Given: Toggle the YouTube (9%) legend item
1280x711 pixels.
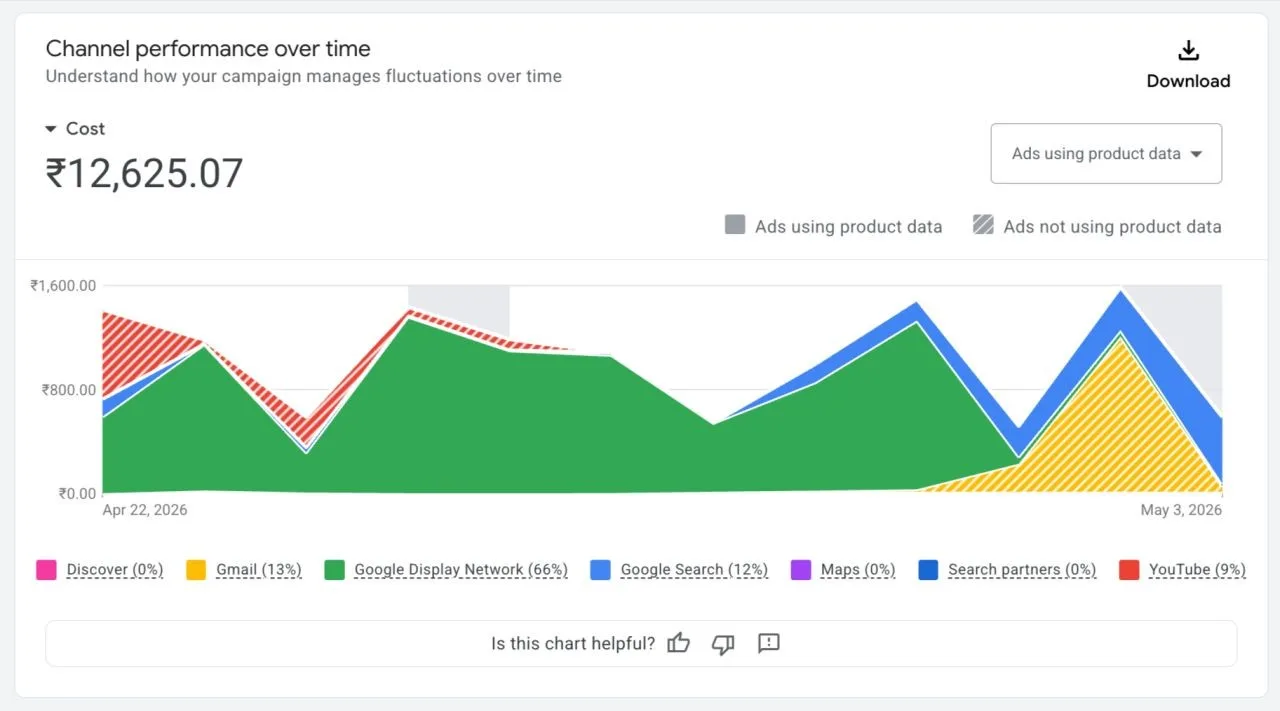Looking at the screenshot, I should click(x=1183, y=570).
